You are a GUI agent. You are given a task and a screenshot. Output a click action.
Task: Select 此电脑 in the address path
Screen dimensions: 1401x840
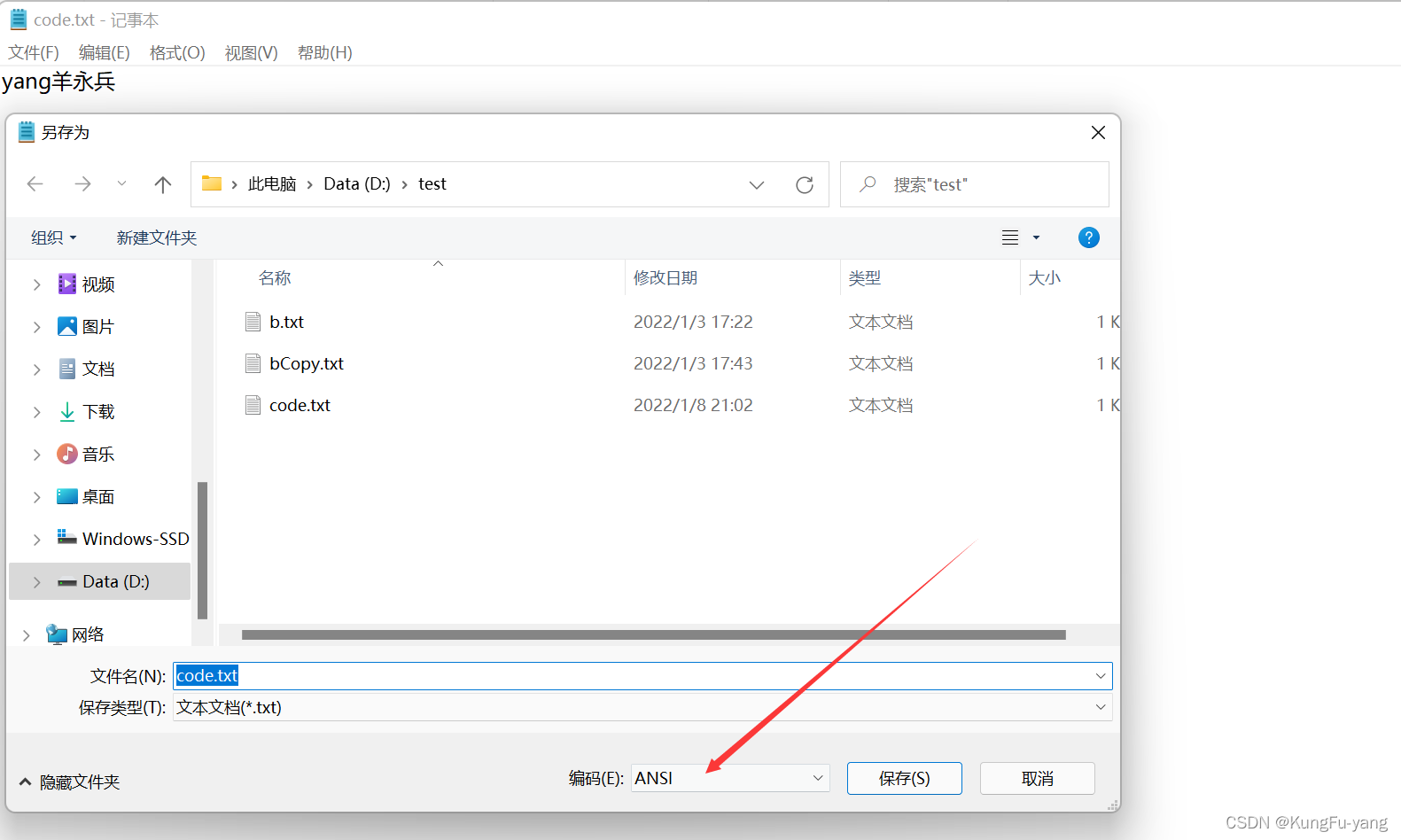[272, 183]
